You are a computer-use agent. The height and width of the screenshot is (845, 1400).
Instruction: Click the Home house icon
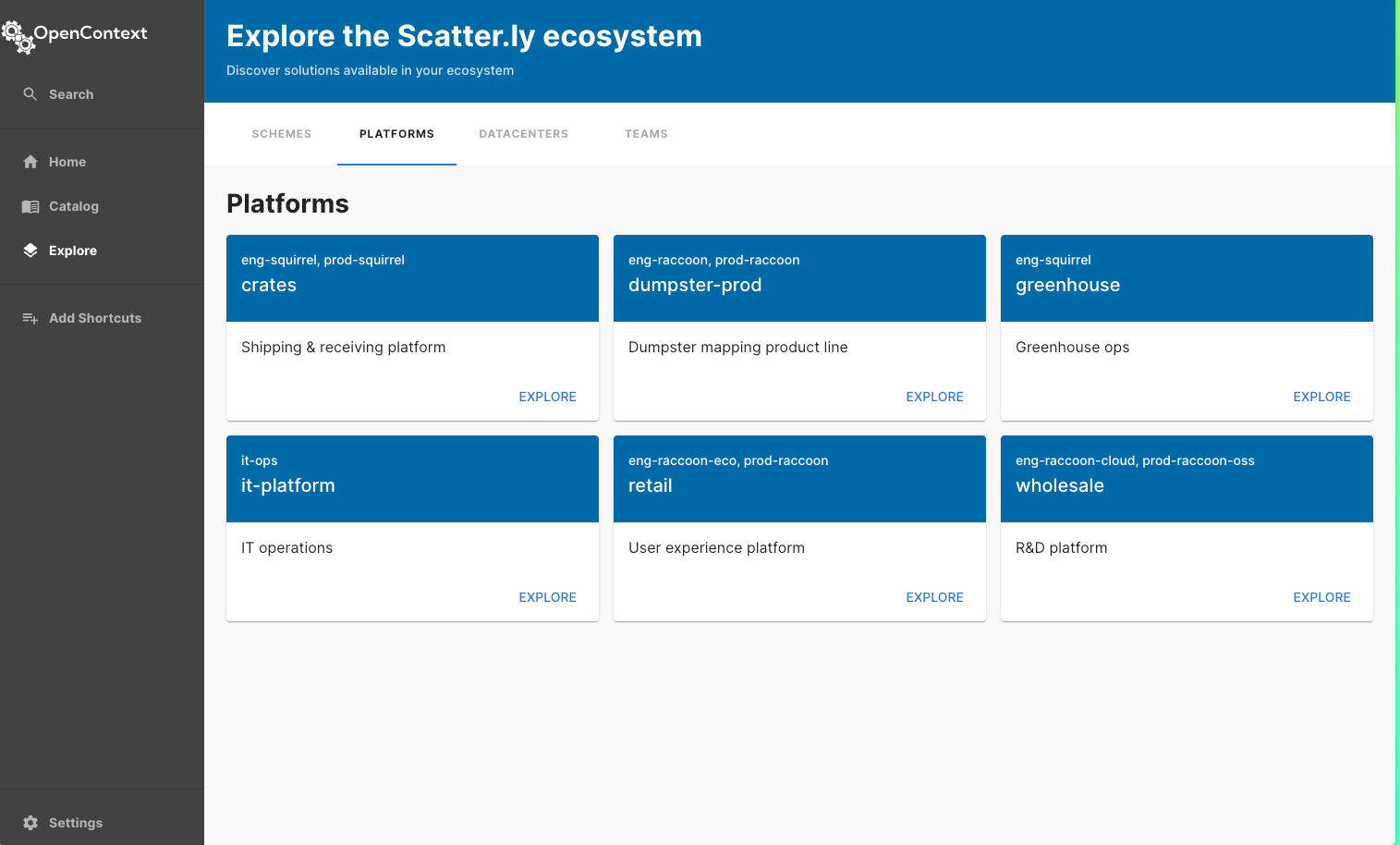30,162
